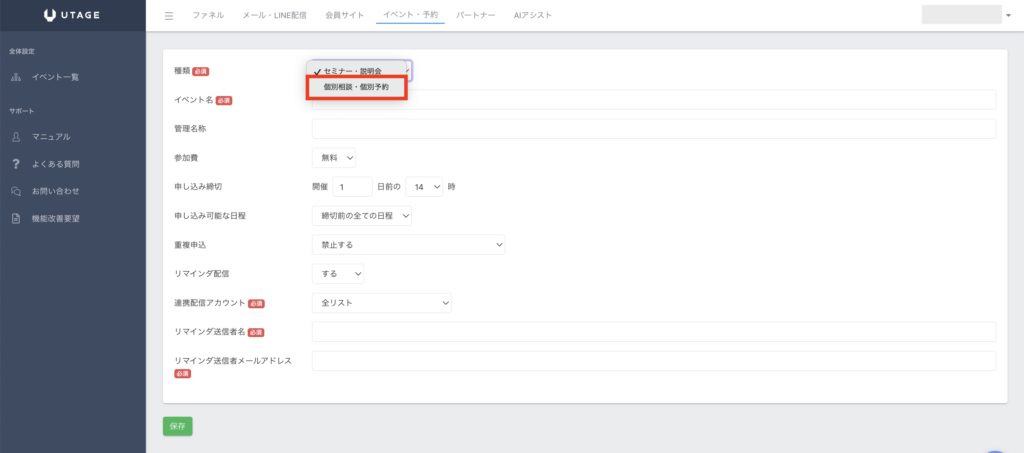
Task: Click the 重複申込 field label
Action: [190, 245]
